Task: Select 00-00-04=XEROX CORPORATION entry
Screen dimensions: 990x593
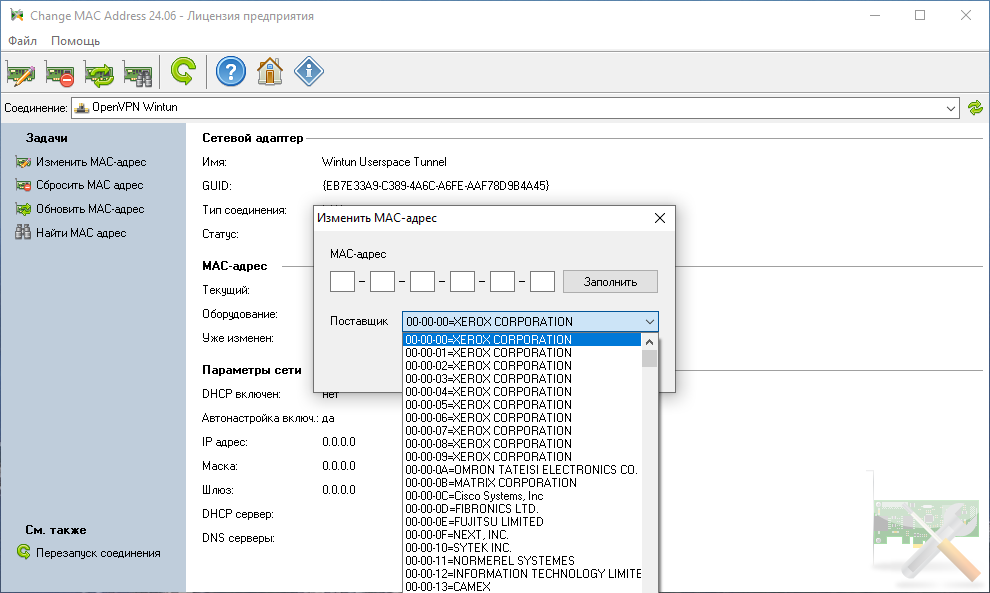Action: pos(522,392)
